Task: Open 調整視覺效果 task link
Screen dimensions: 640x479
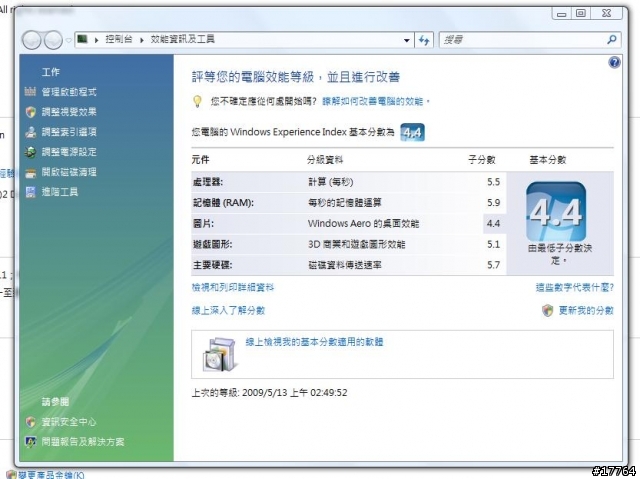Action: click(69, 112)
